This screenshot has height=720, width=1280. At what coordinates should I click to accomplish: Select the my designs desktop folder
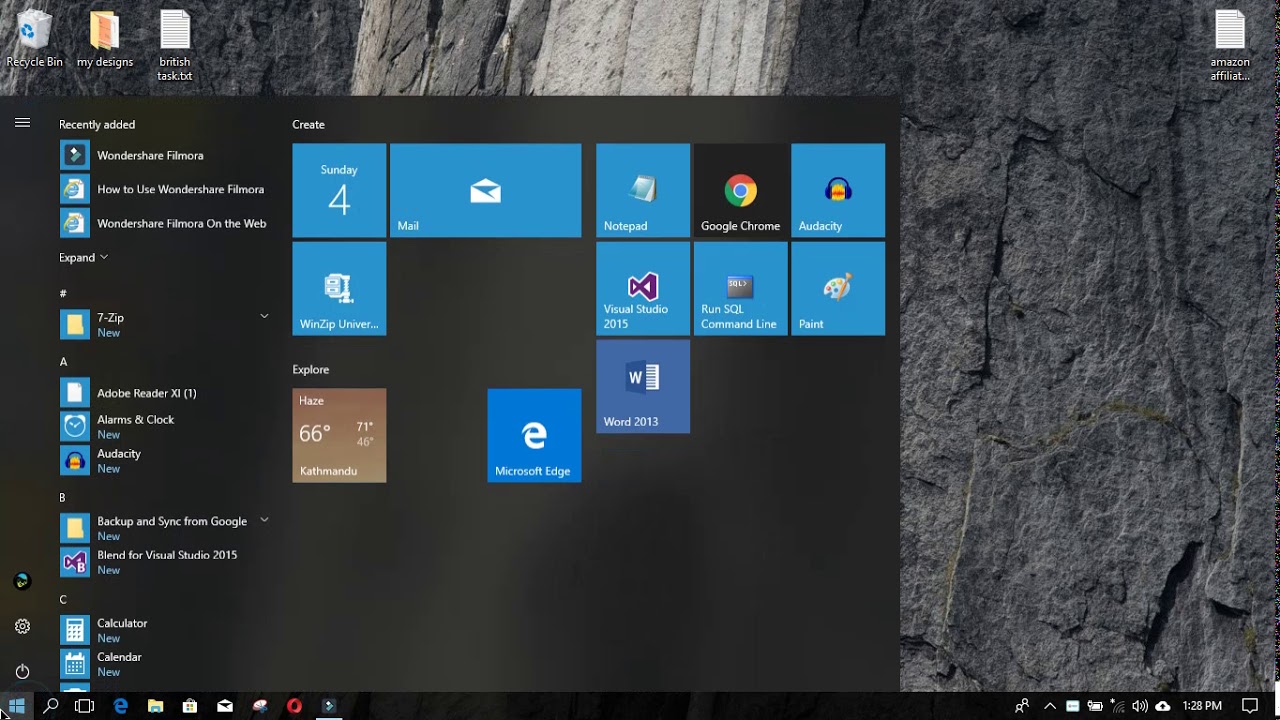click(105, 40)
